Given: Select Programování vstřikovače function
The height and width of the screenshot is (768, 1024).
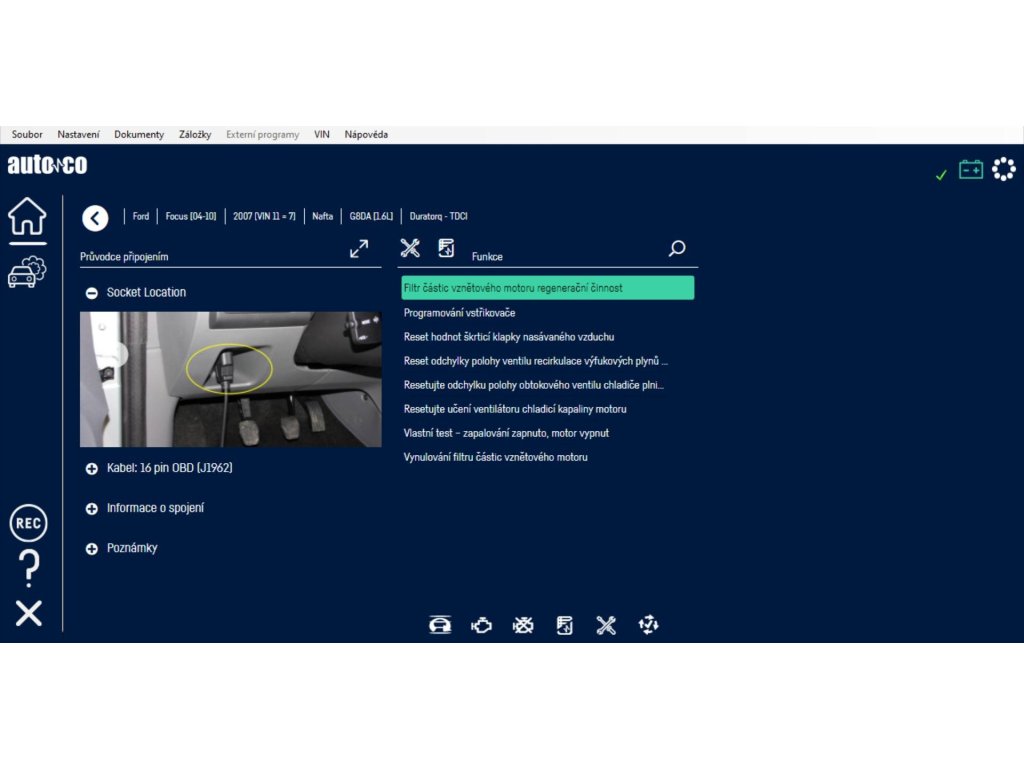Looking at the screenshot, I should pos(459,313).
